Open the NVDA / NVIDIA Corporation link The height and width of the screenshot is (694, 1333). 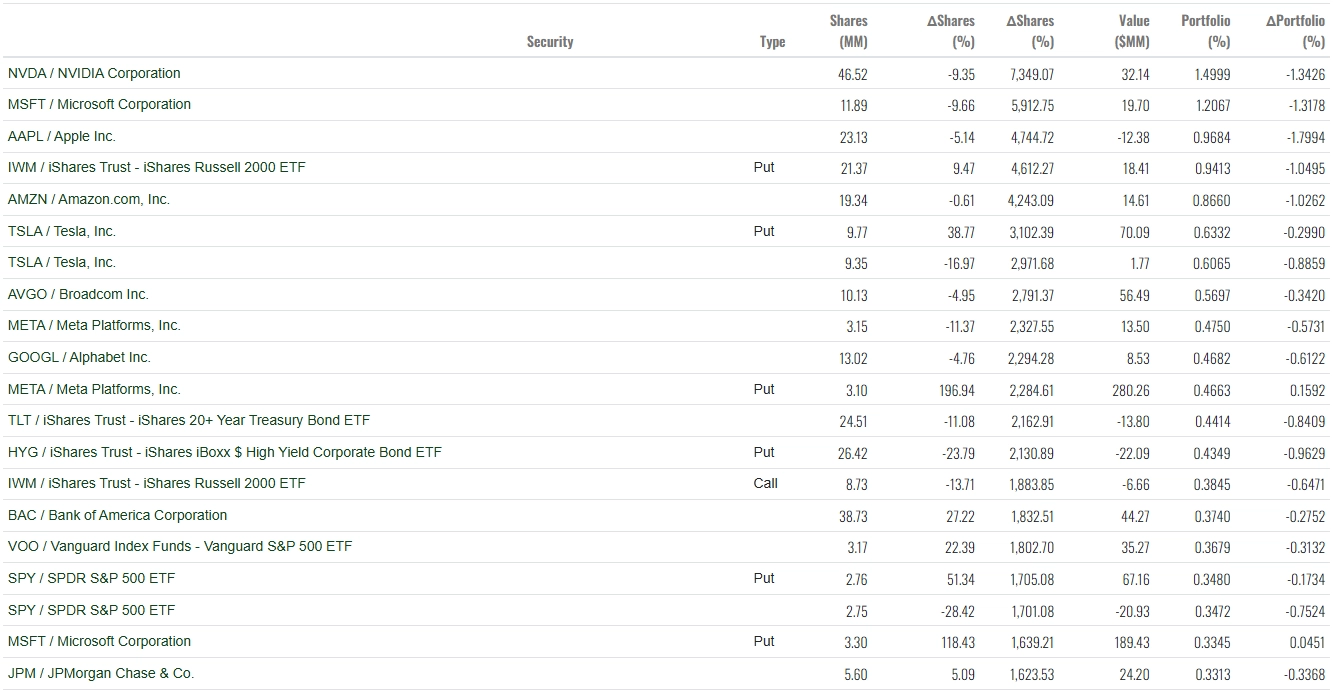point(94,73)
